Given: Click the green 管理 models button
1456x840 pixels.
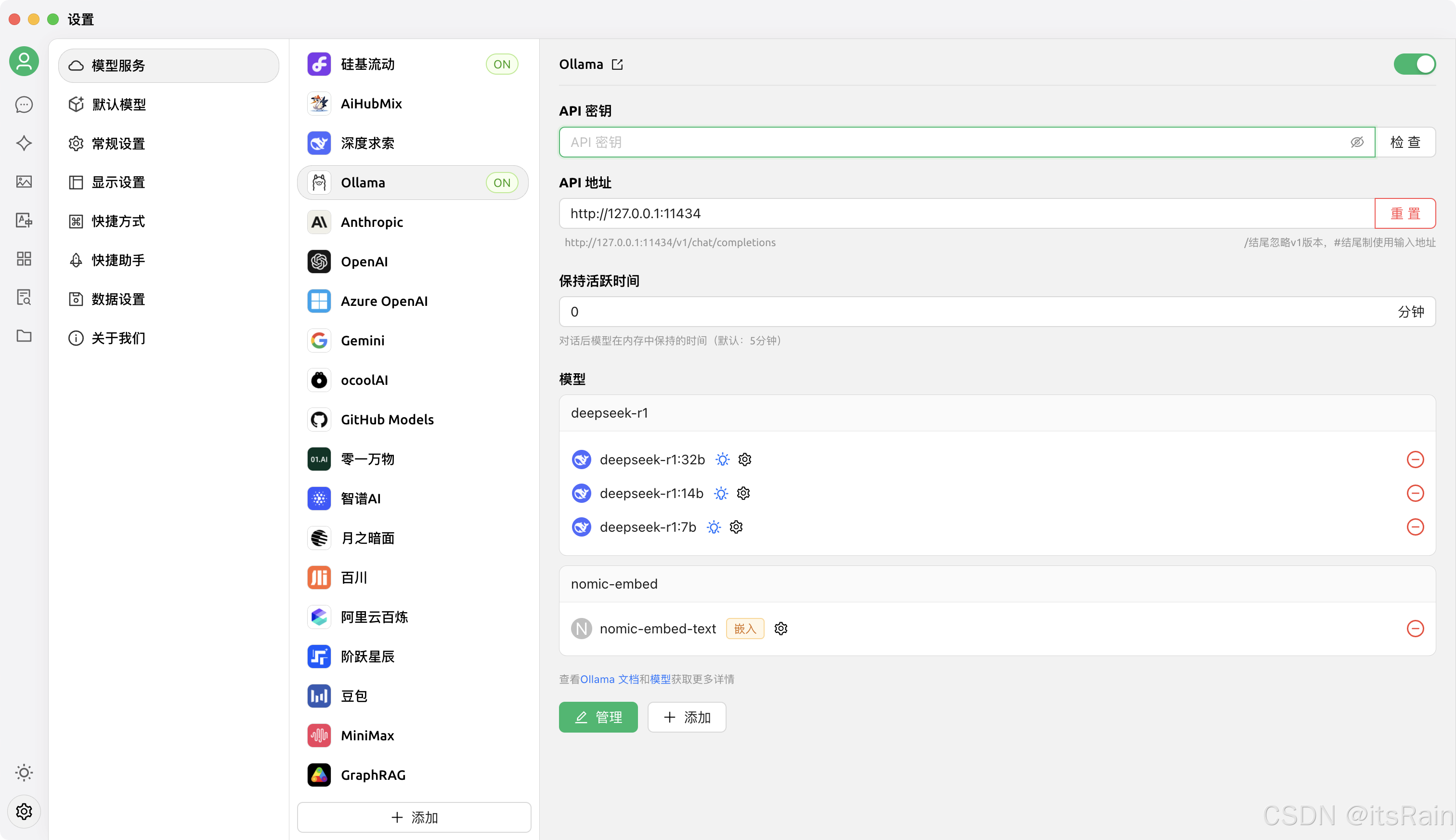Looking at the screenshot, I should [x=598, y=717].
